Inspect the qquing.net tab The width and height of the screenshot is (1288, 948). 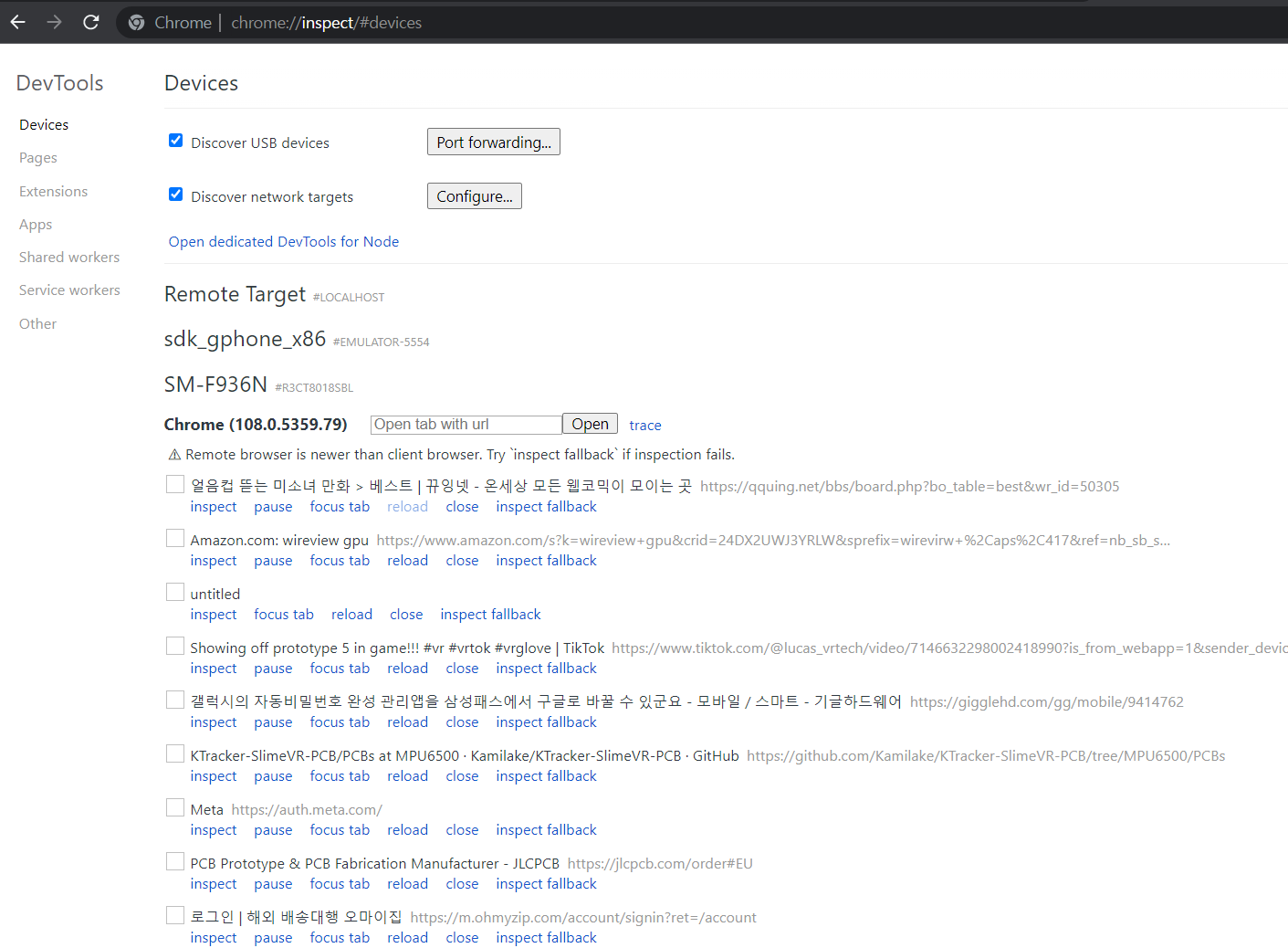point(214,507)
